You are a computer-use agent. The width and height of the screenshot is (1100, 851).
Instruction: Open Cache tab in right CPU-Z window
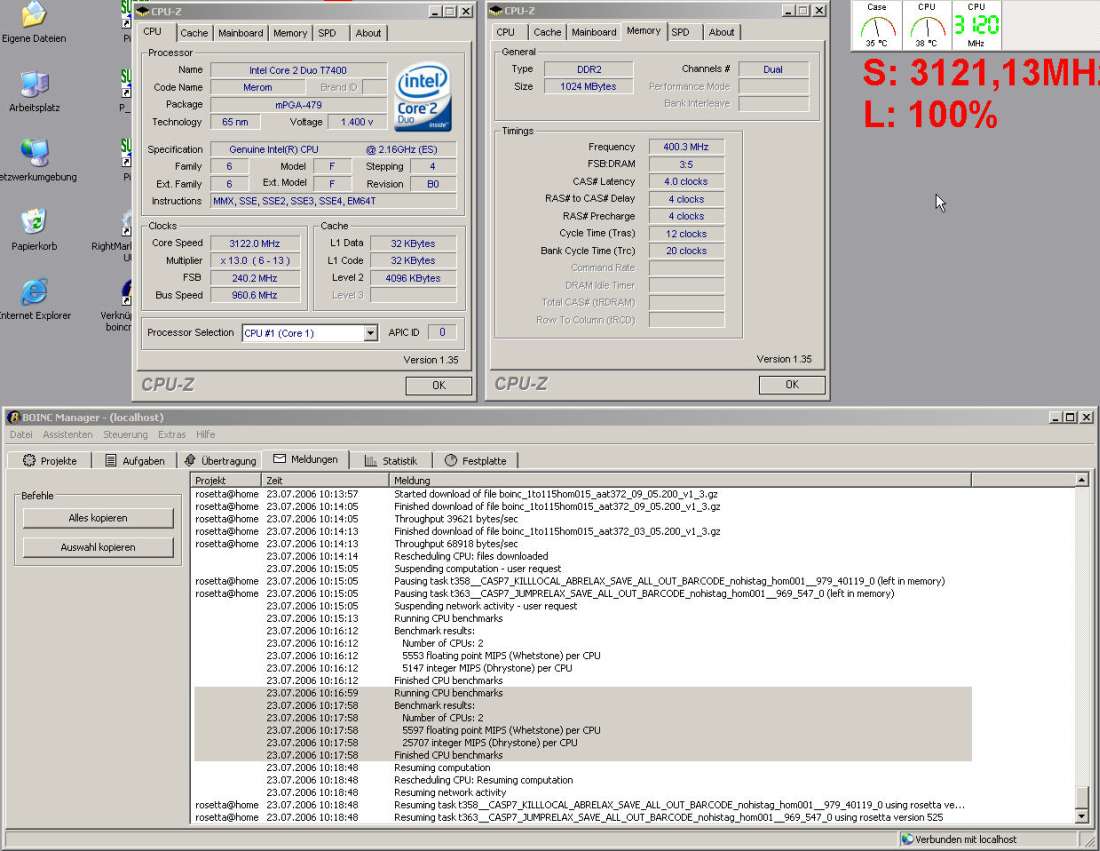[547, 32]
